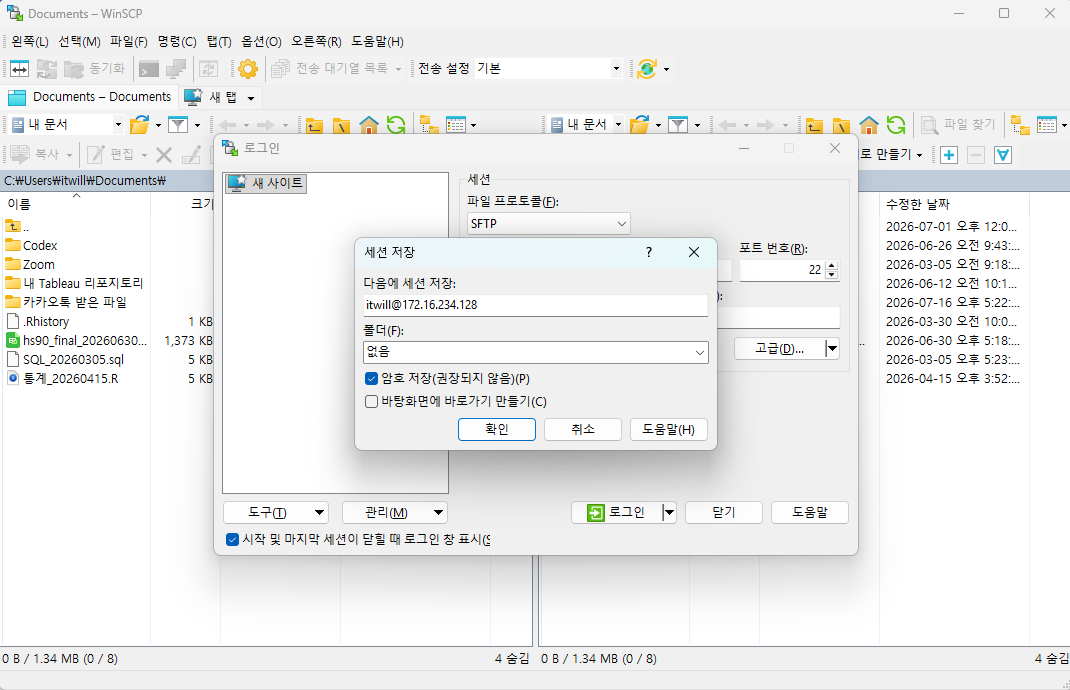This screenshot has width=1070, height=690.
Task: Click the globe session refresh icon
Action: [x=647, y=68]
